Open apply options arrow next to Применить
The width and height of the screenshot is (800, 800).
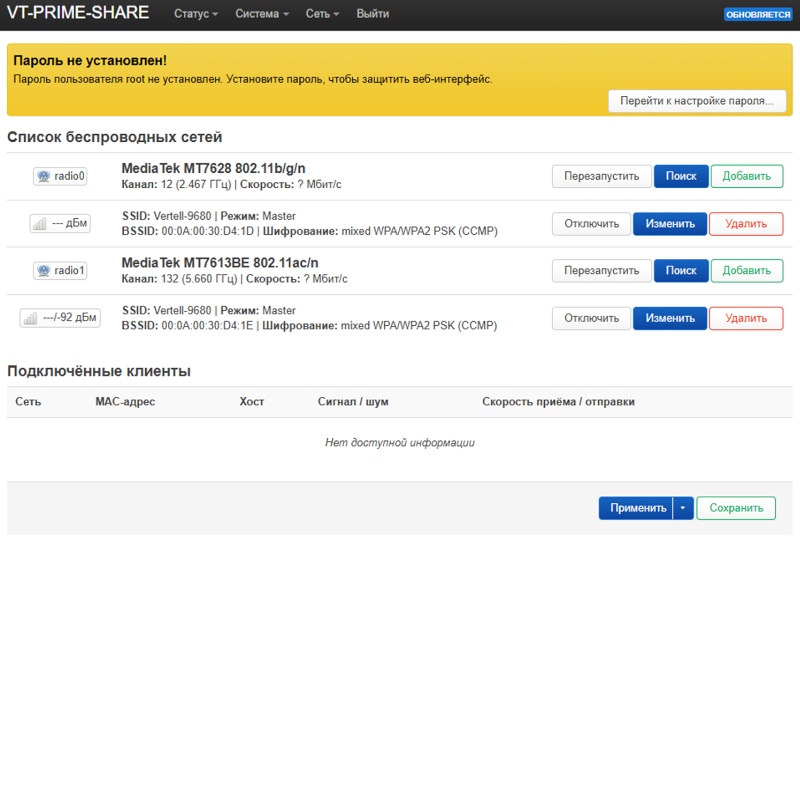point(683,508)
